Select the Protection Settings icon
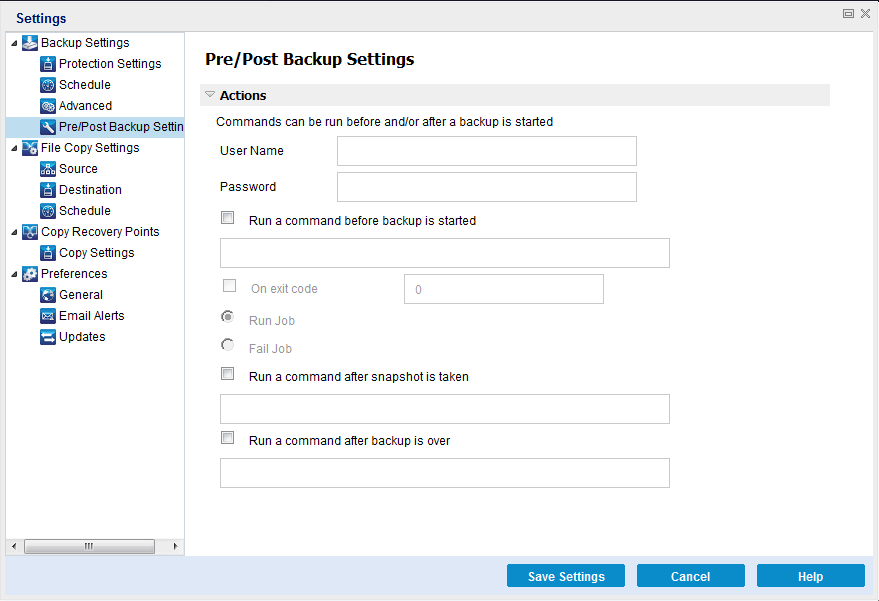879x601 pixels. coord(47,63)
